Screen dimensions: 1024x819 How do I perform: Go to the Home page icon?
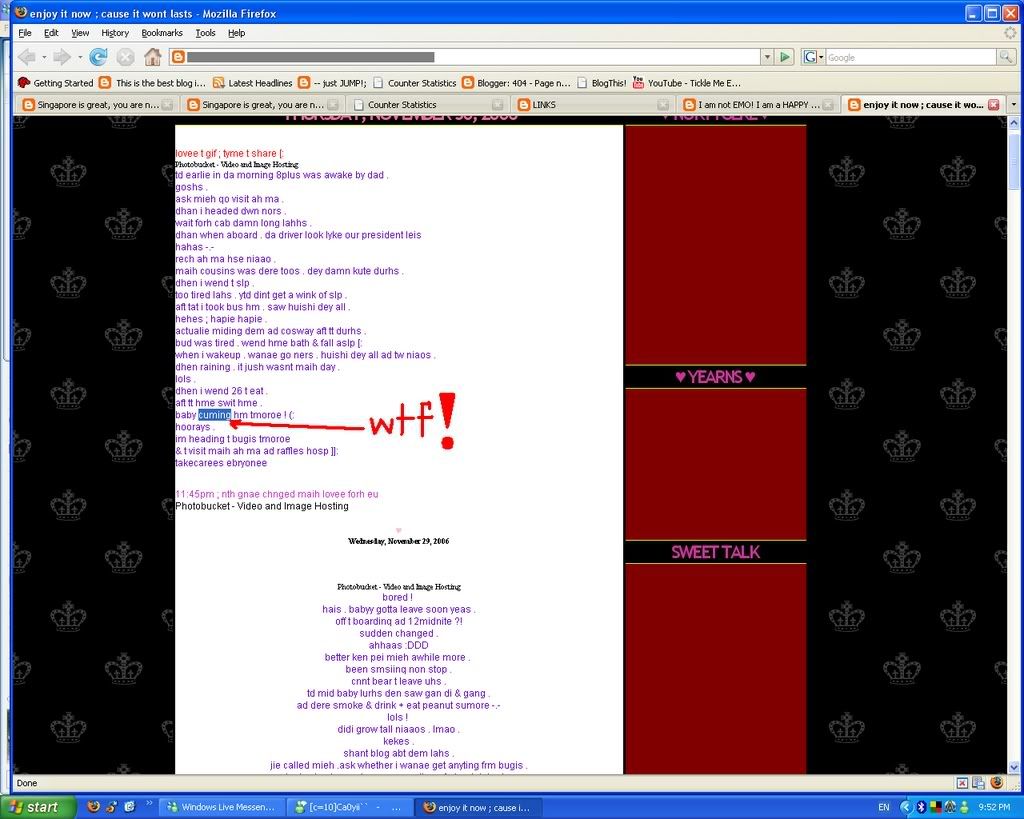tap(153, 57)
